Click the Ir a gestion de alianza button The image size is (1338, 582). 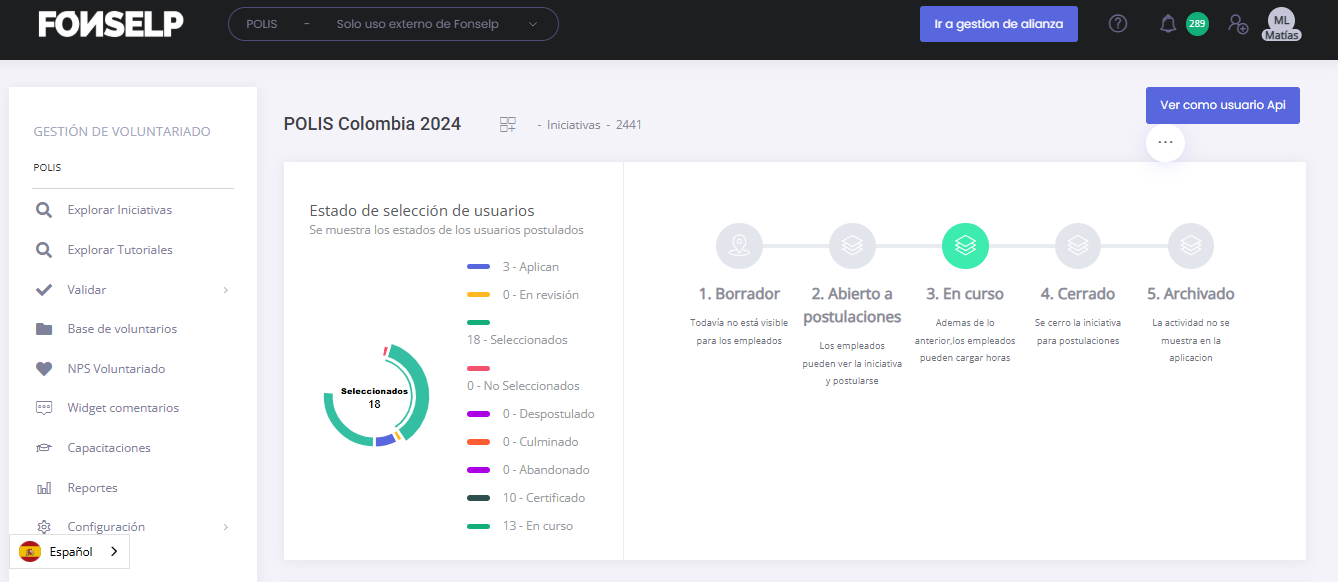point(998,23)
